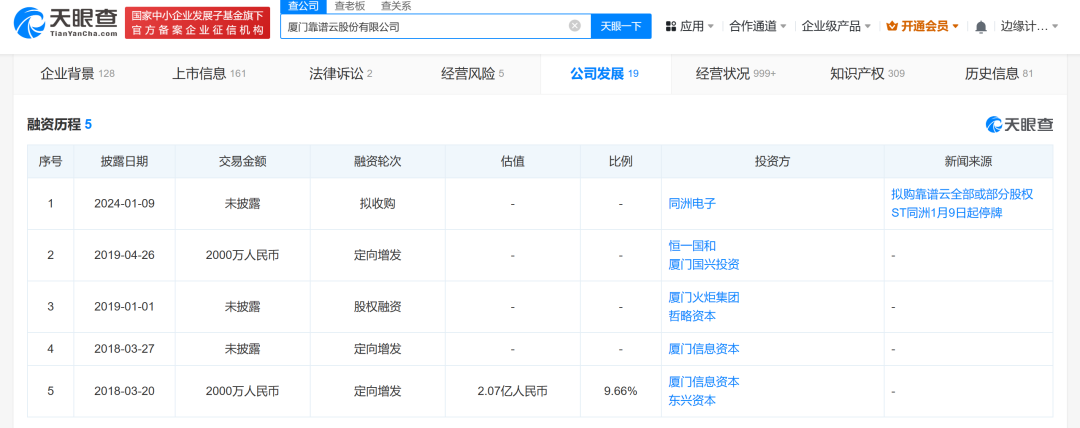This screenshot has width=1080, height=428.
Task: Click the TianYanCha logo at top left
Action: point(65,23)
